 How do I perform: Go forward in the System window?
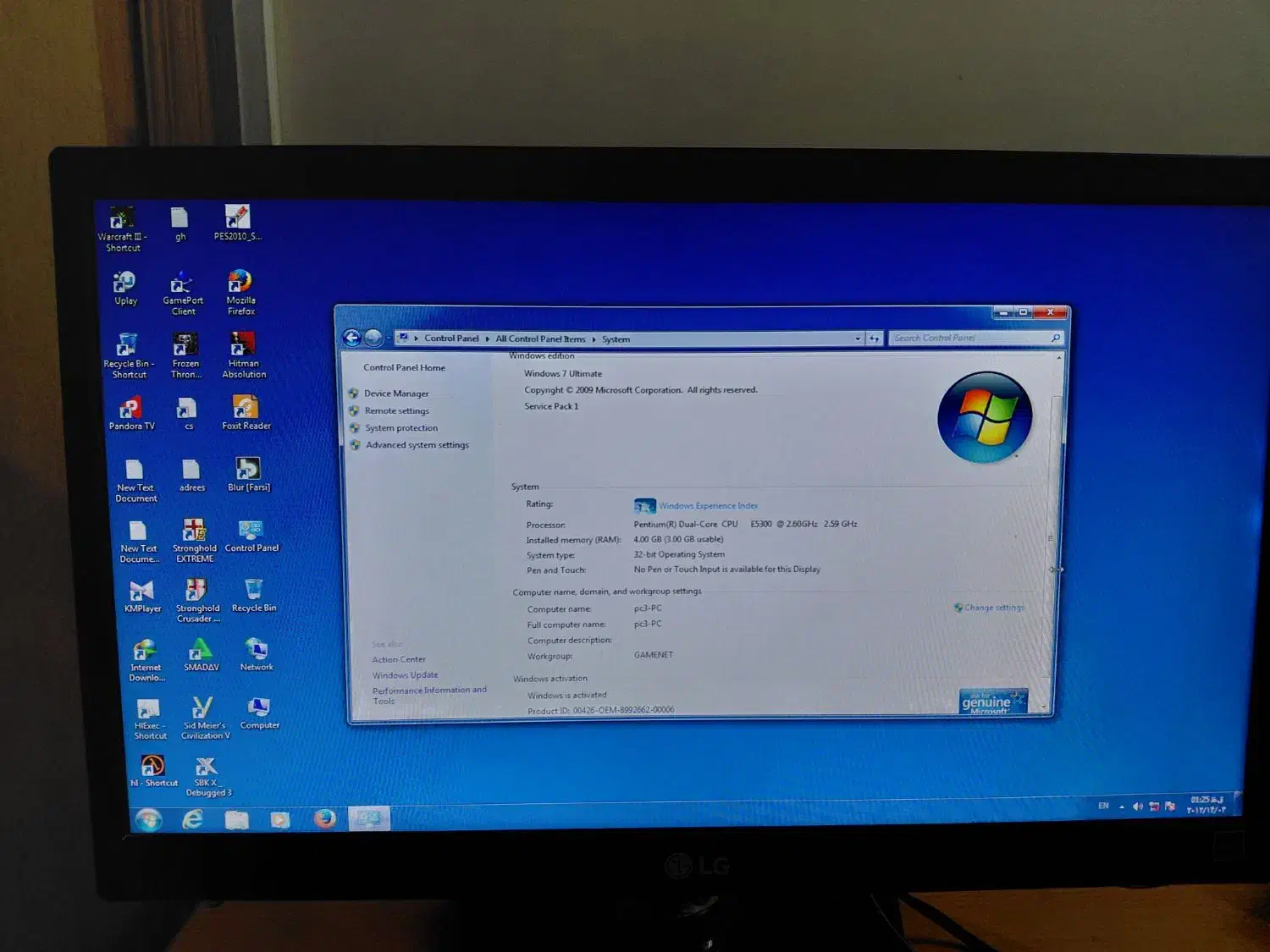[x=373, y=338]
